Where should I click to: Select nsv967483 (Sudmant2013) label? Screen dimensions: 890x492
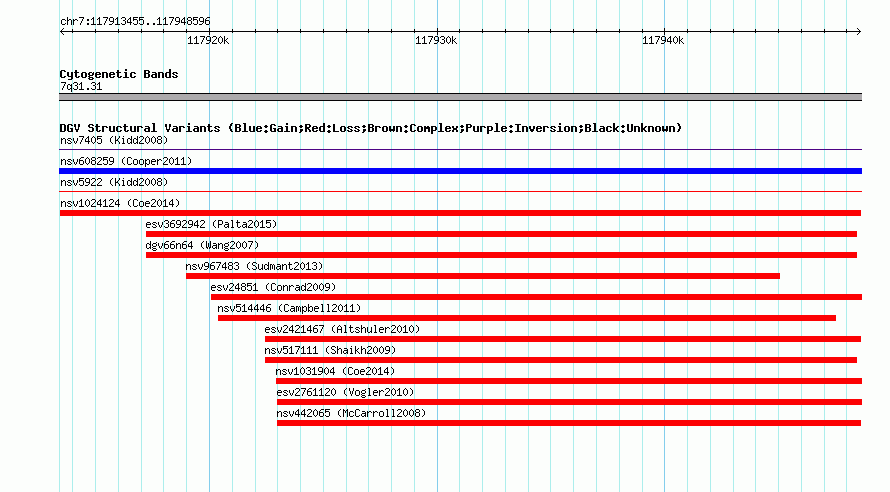(x=254, y=266)
